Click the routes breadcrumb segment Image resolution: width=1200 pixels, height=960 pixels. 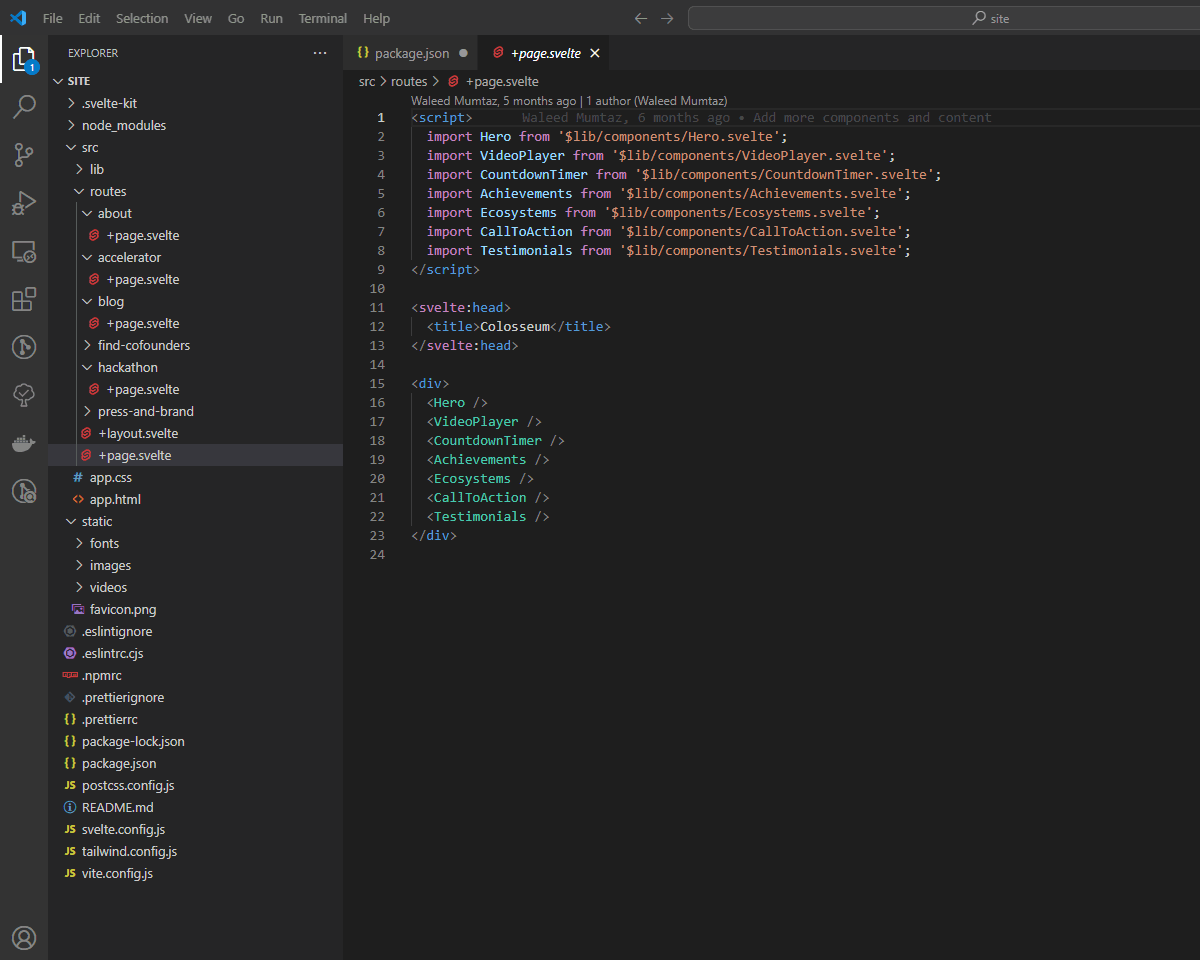point(408,82)
